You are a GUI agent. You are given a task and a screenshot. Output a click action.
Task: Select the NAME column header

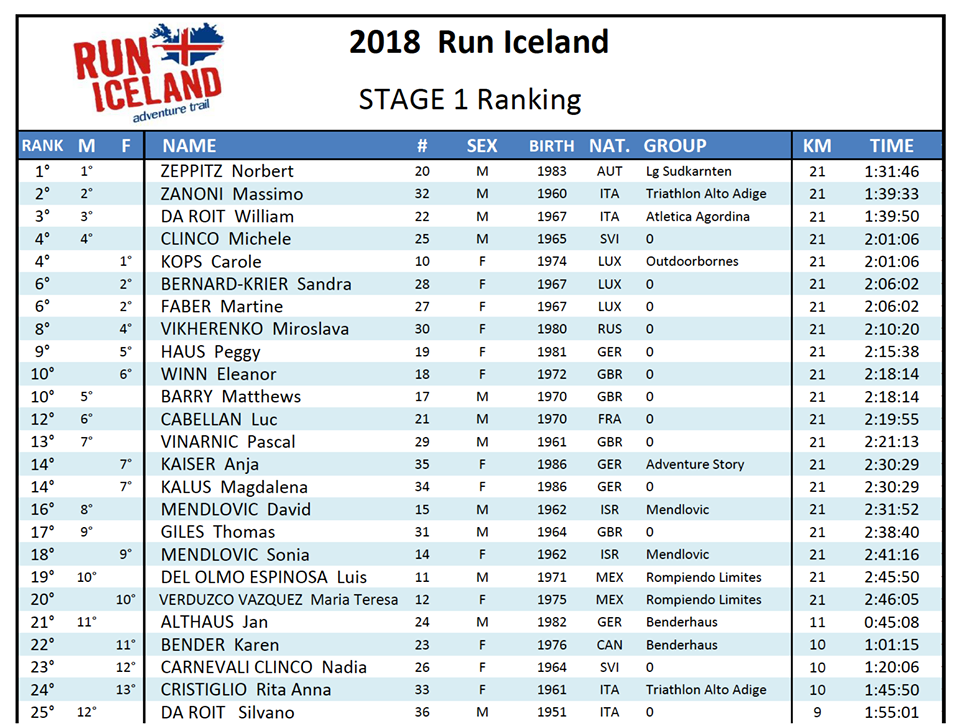189,146
